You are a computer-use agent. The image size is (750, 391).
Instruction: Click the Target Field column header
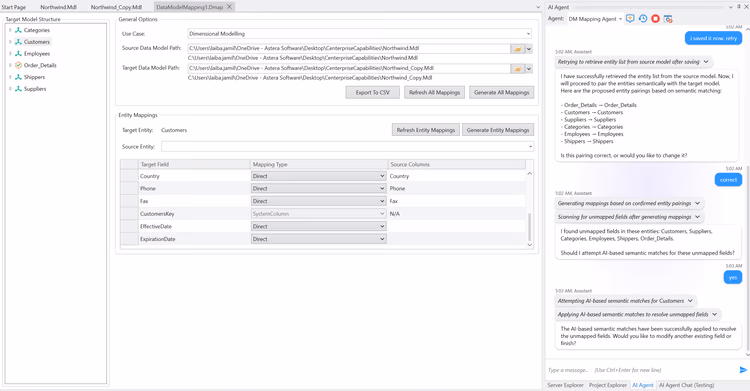click(x=194, y=164)
